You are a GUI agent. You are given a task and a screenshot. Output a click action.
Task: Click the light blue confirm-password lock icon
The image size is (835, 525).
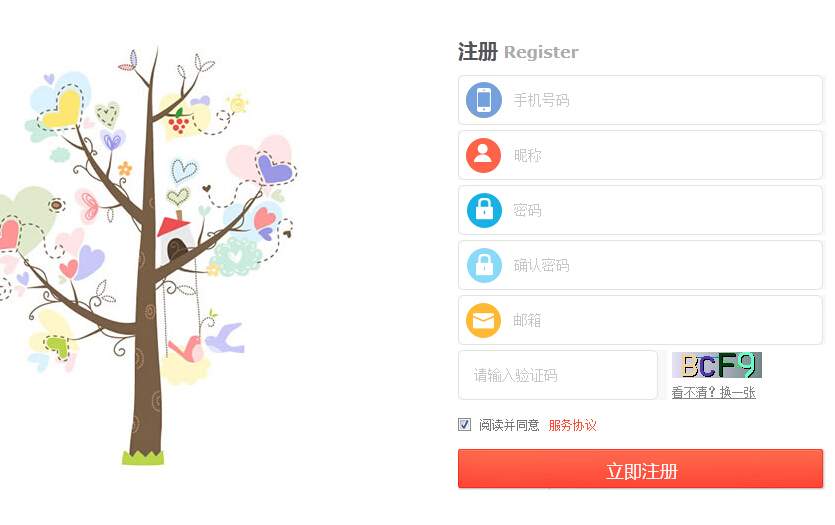pyautogui.click(x=484, y=265)
